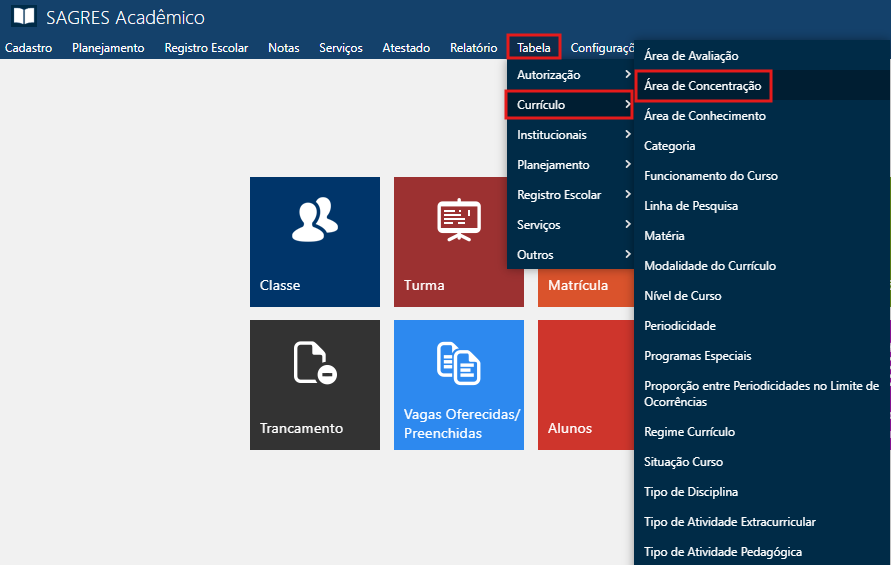Open the Classe tile with people icon
Viewport: 891px width, 565px height.
click(x=314, y=241)
